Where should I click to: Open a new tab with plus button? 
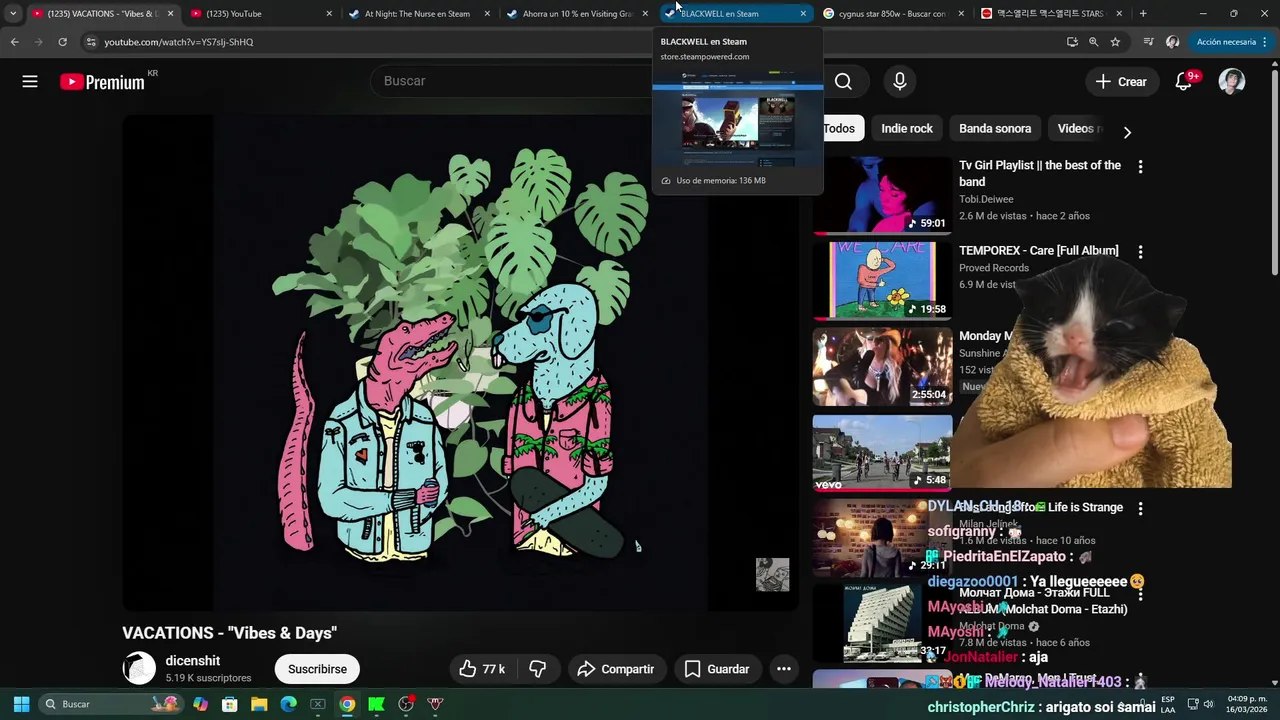click(1143, 14)
